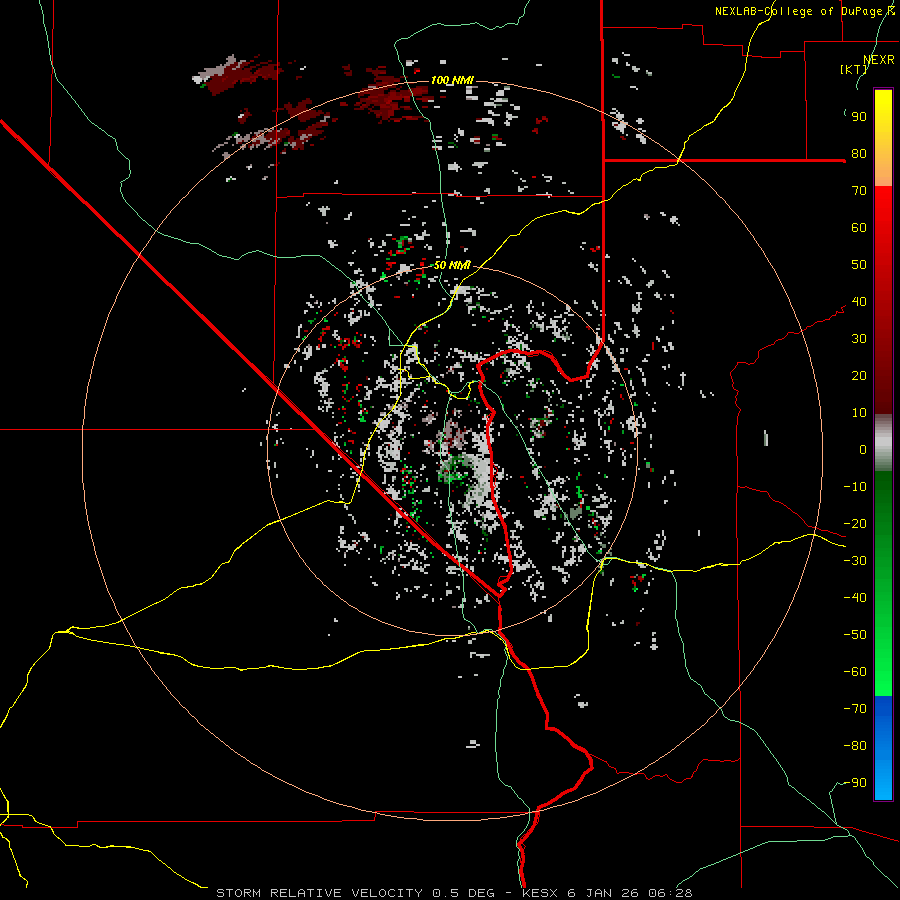Click the positive 80 scale label
900x900 pixels.
[859, 154]
